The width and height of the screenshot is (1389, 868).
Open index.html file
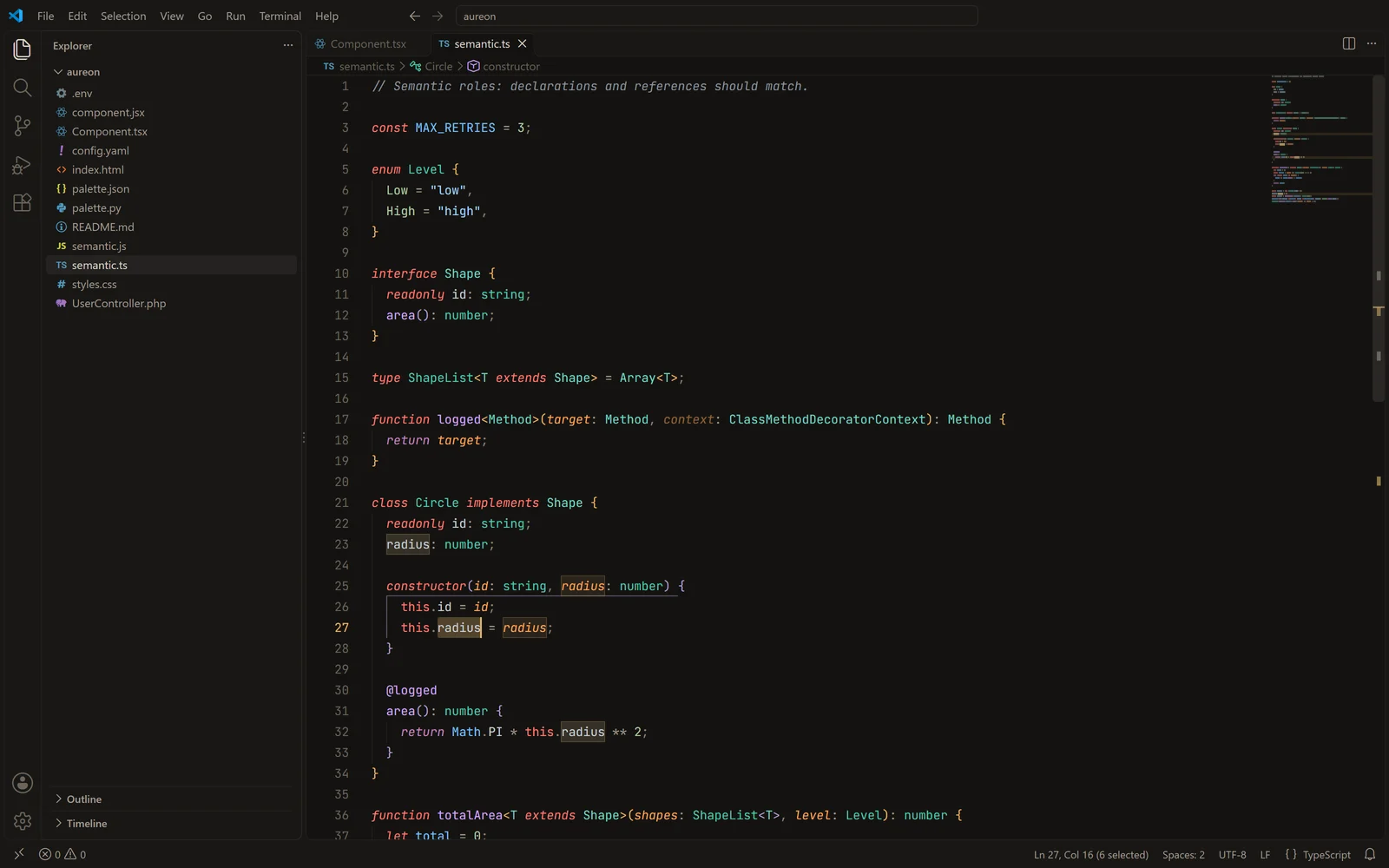coord(171,169)
